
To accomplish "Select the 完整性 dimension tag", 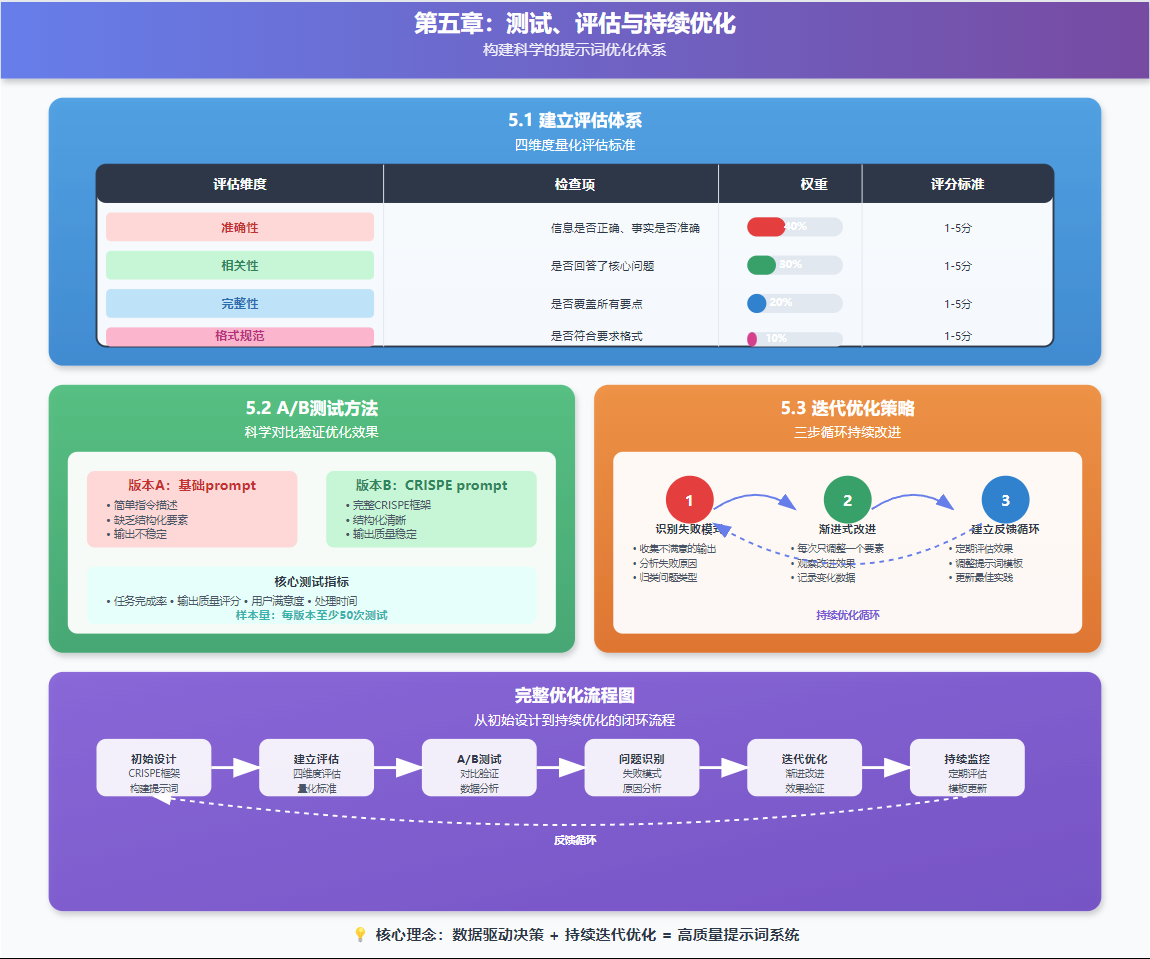I will coord(240,303).
